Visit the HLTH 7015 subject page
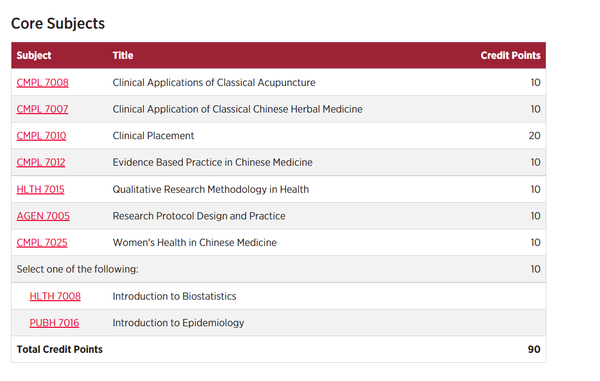 (x=41, y=189)
